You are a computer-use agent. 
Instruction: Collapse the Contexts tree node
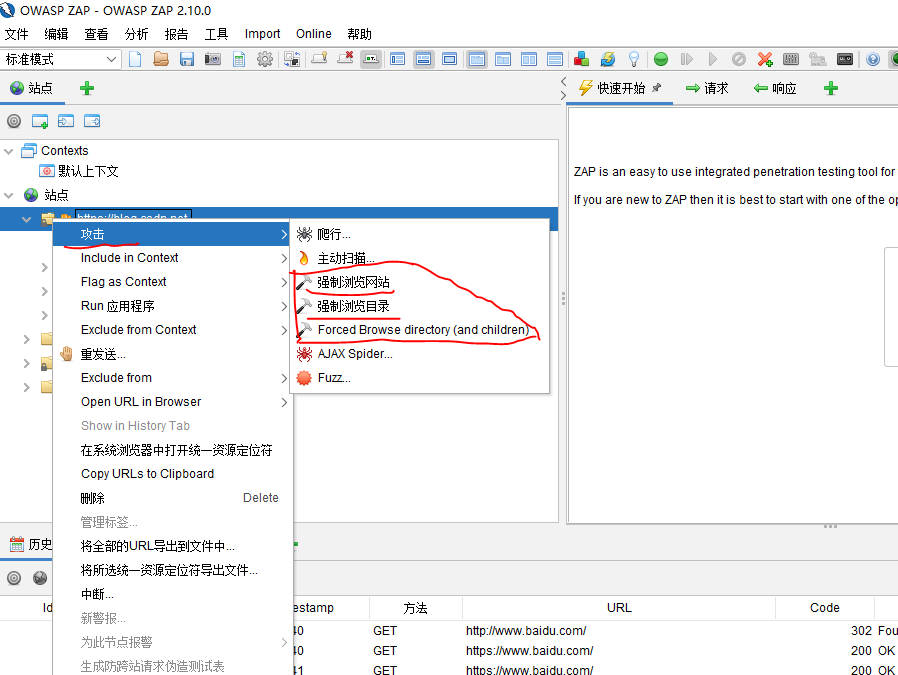pyautogui.click(x=9, y=151)
